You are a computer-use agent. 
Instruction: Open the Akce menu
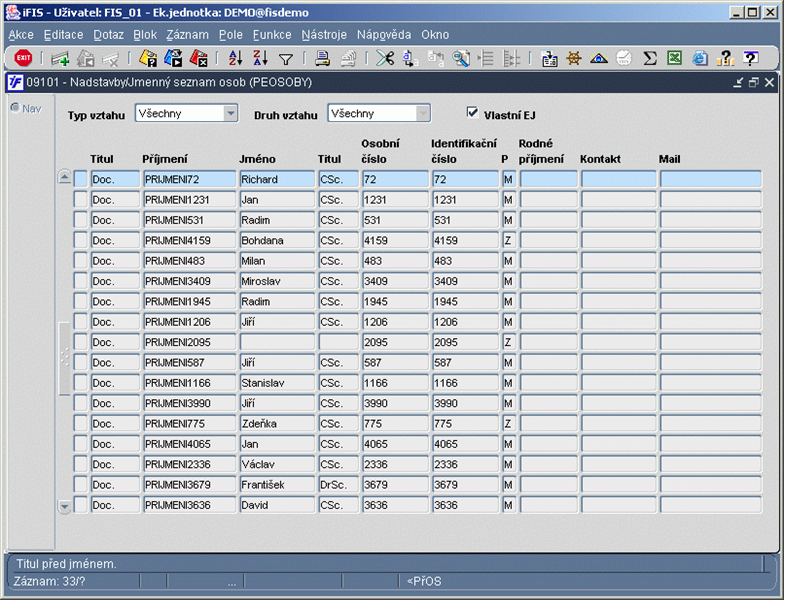[21, 35]
